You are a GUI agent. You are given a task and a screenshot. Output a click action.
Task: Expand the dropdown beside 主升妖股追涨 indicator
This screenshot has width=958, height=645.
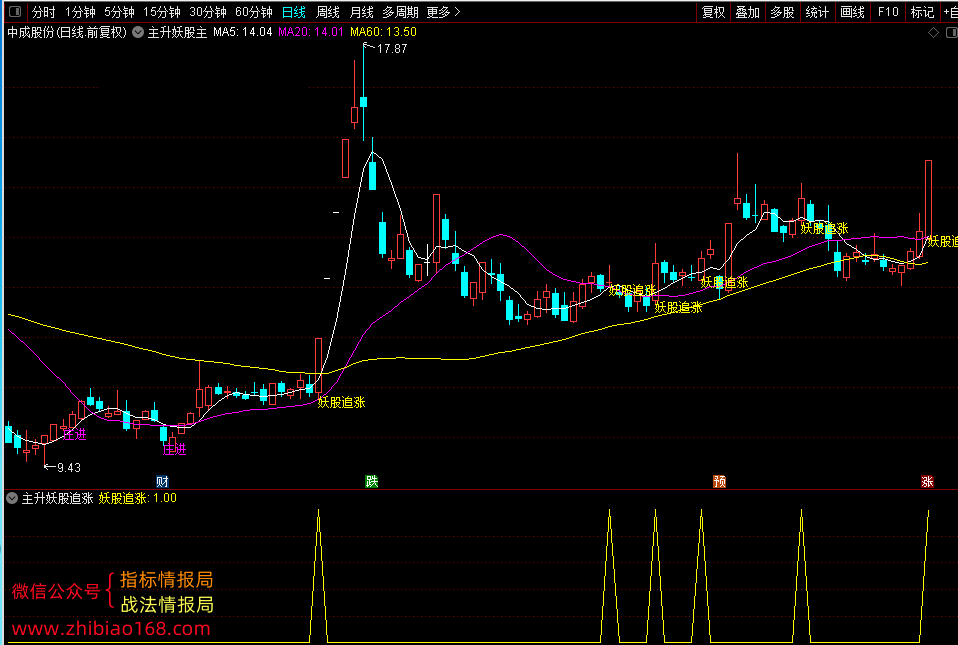point(12,498)
